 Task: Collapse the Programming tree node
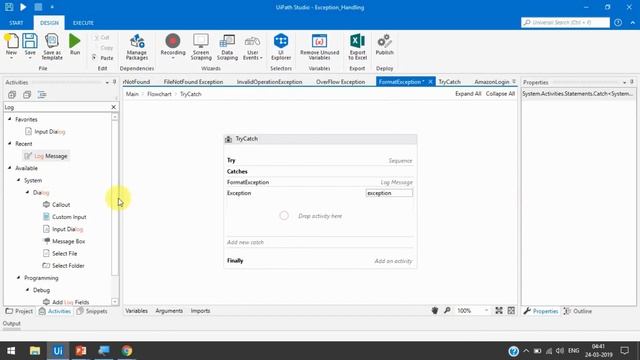[19, 278]
